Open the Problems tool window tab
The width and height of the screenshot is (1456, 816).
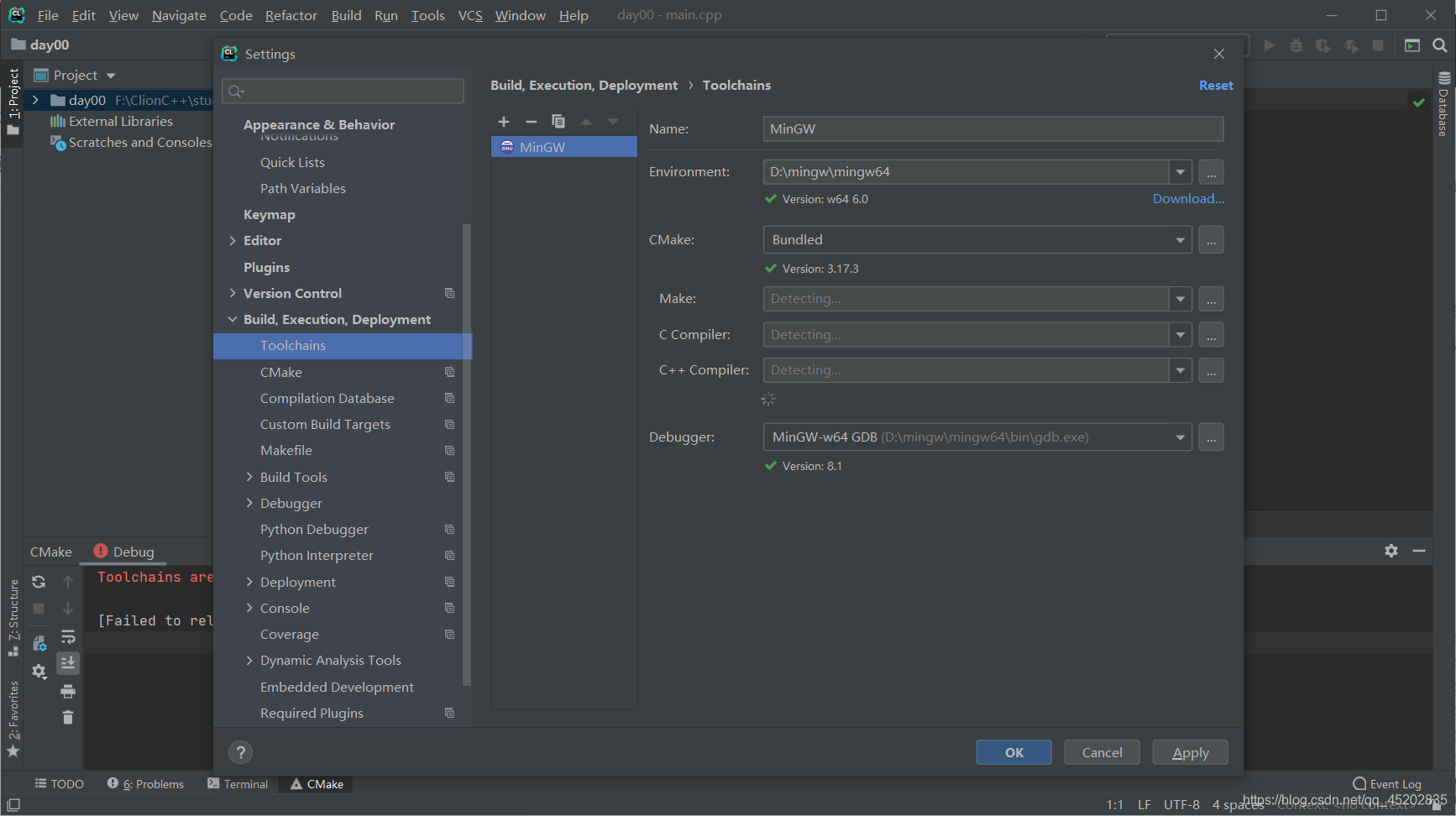tap(145, 784)
